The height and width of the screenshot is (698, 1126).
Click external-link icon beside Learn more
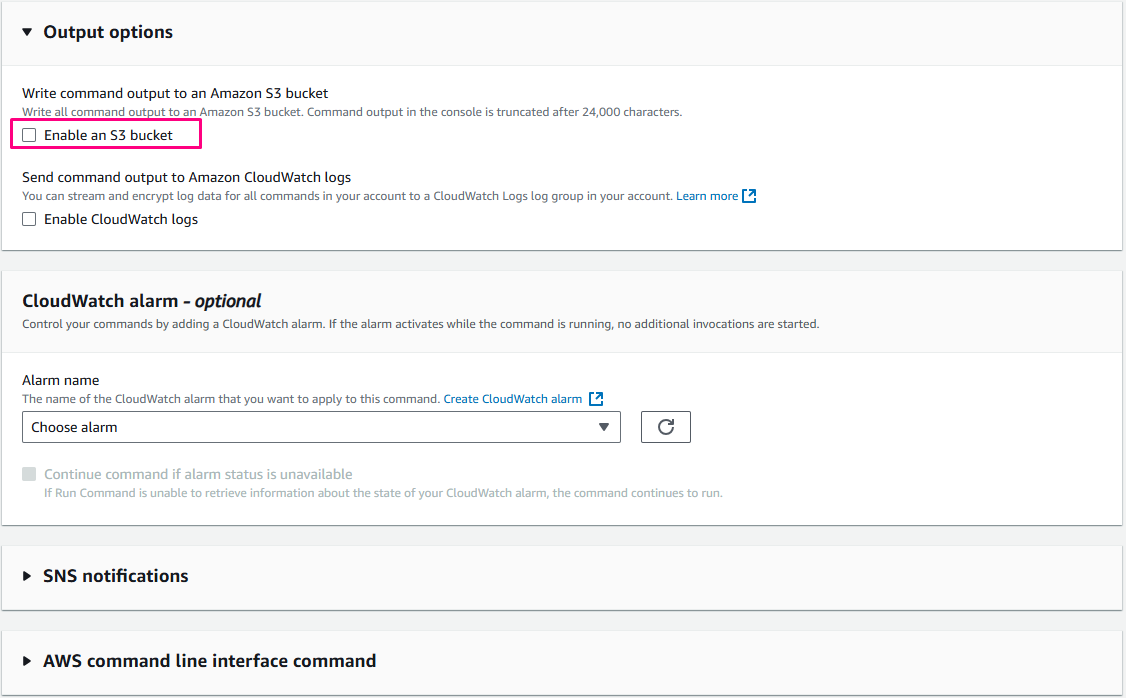749,196
